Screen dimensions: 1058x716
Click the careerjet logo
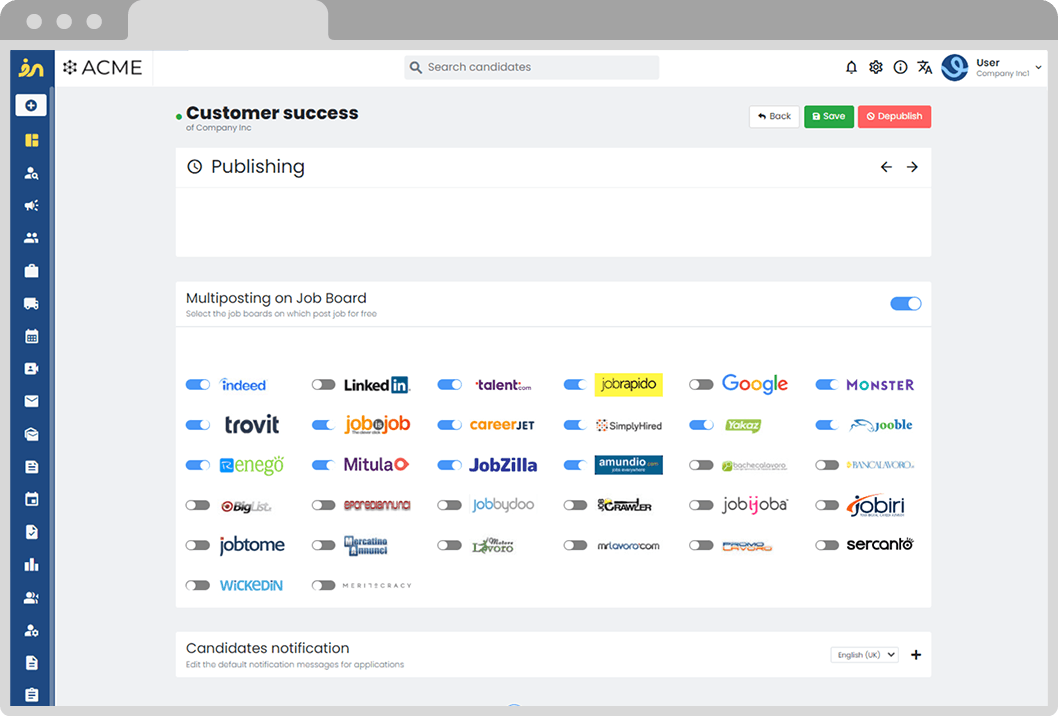(x=502, y=425)
